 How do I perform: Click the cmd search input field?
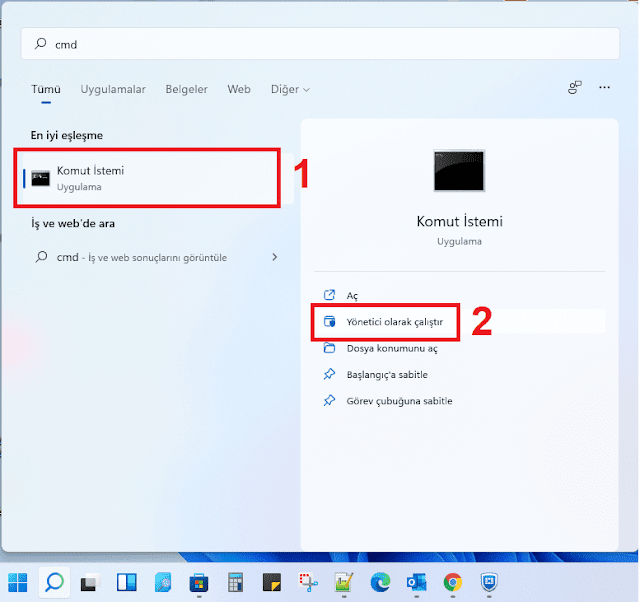point(320,44)
